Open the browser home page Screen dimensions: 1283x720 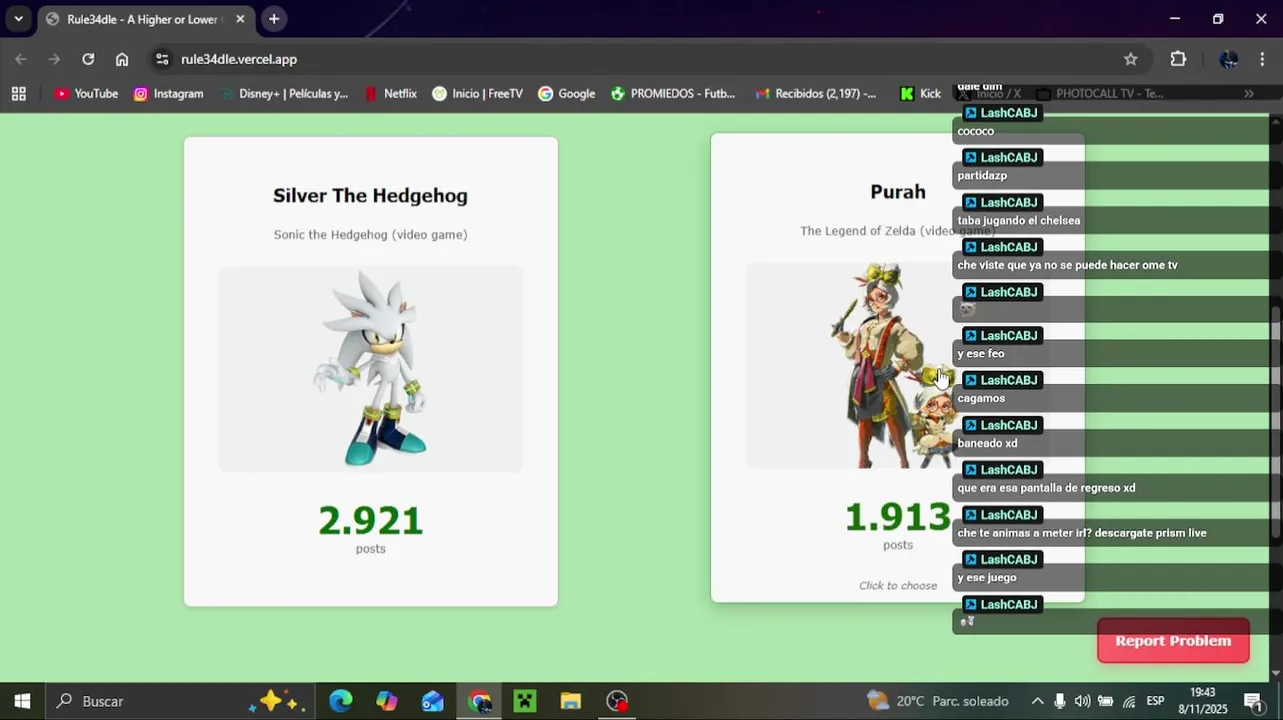(122, 59)
